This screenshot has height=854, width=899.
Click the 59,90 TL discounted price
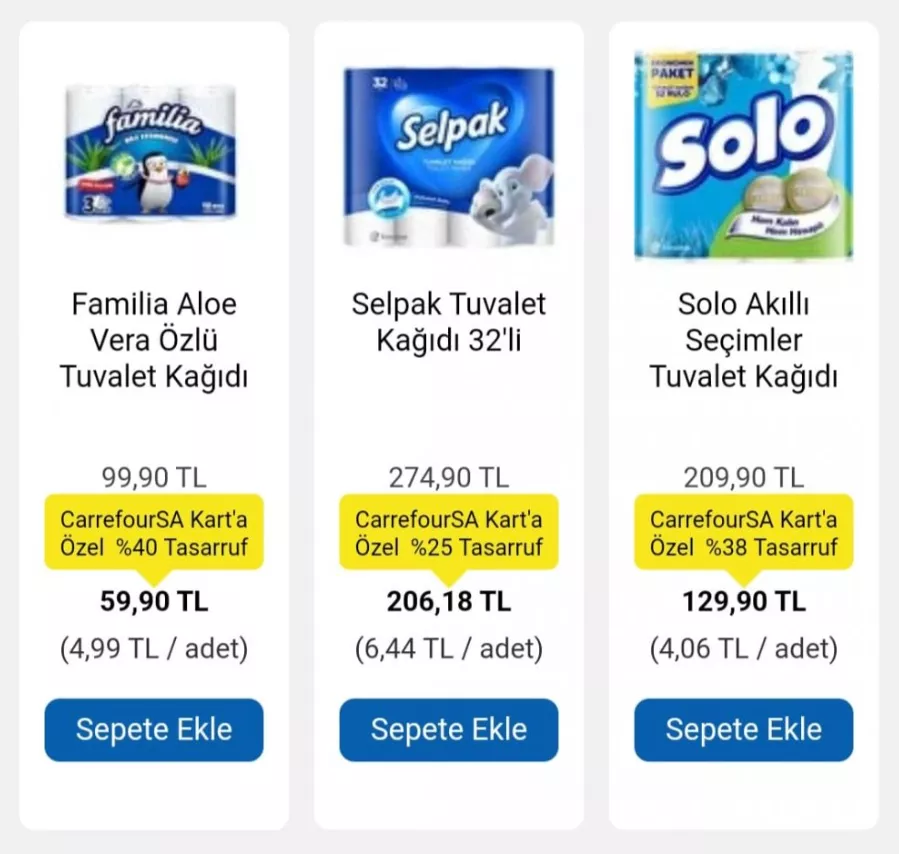coord(154,601)
